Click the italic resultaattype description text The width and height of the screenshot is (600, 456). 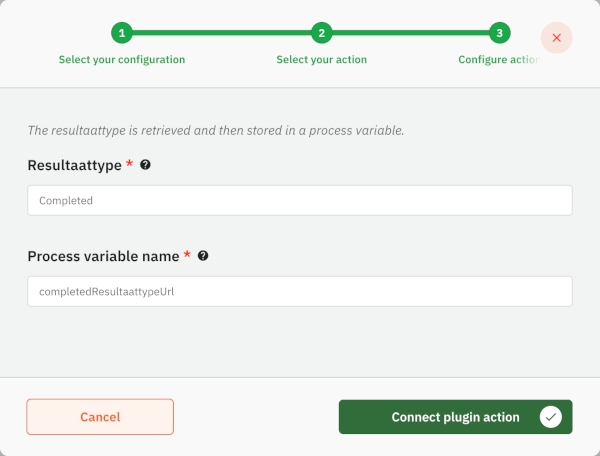(215, 130)
